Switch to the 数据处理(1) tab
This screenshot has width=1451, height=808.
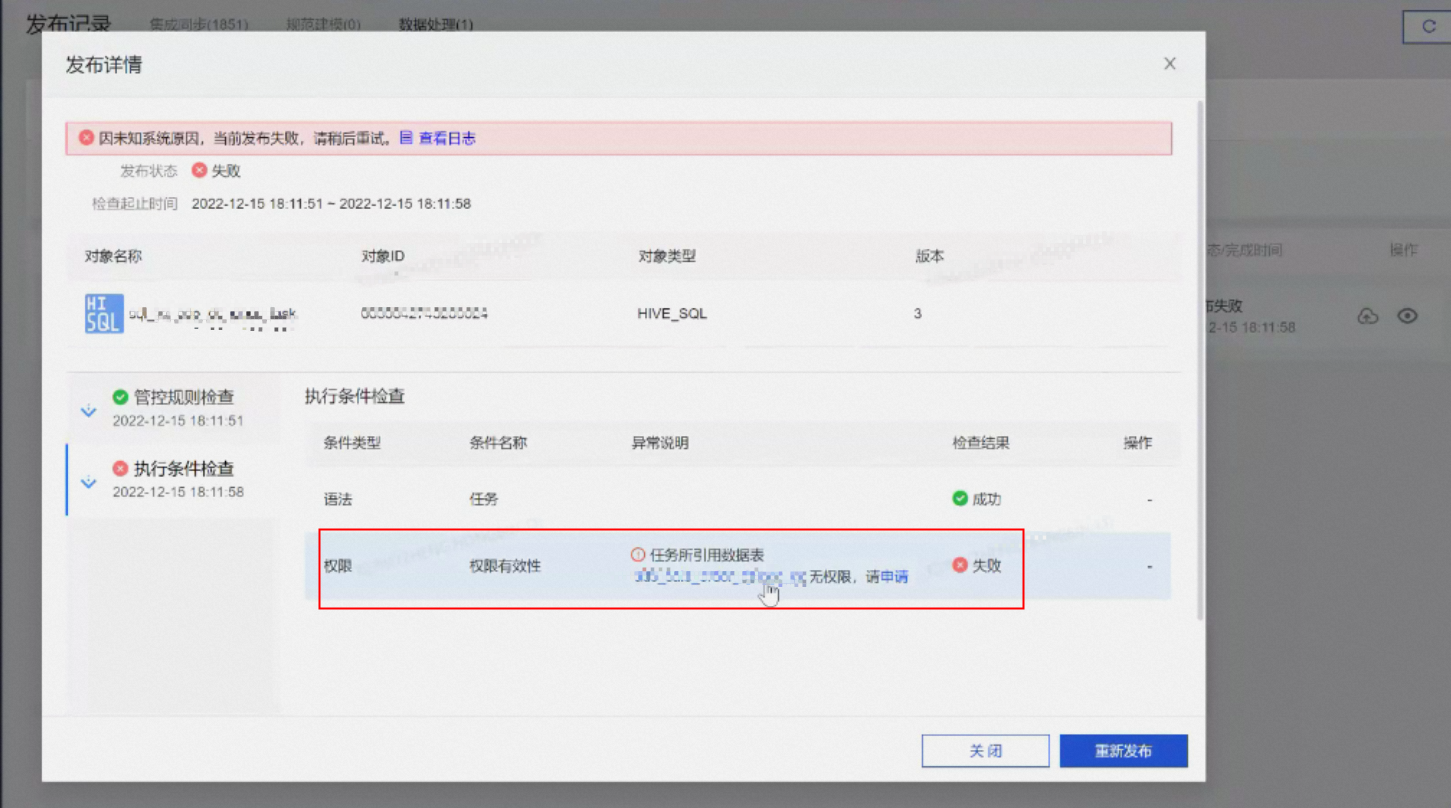click(x=436, y=24)
